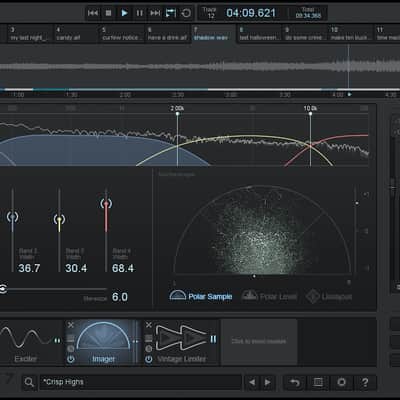Viewport: 400px width, 400px height.
Task: Click the Vintage Limiter module reorder handle
Action: click(x=213, y=339)
